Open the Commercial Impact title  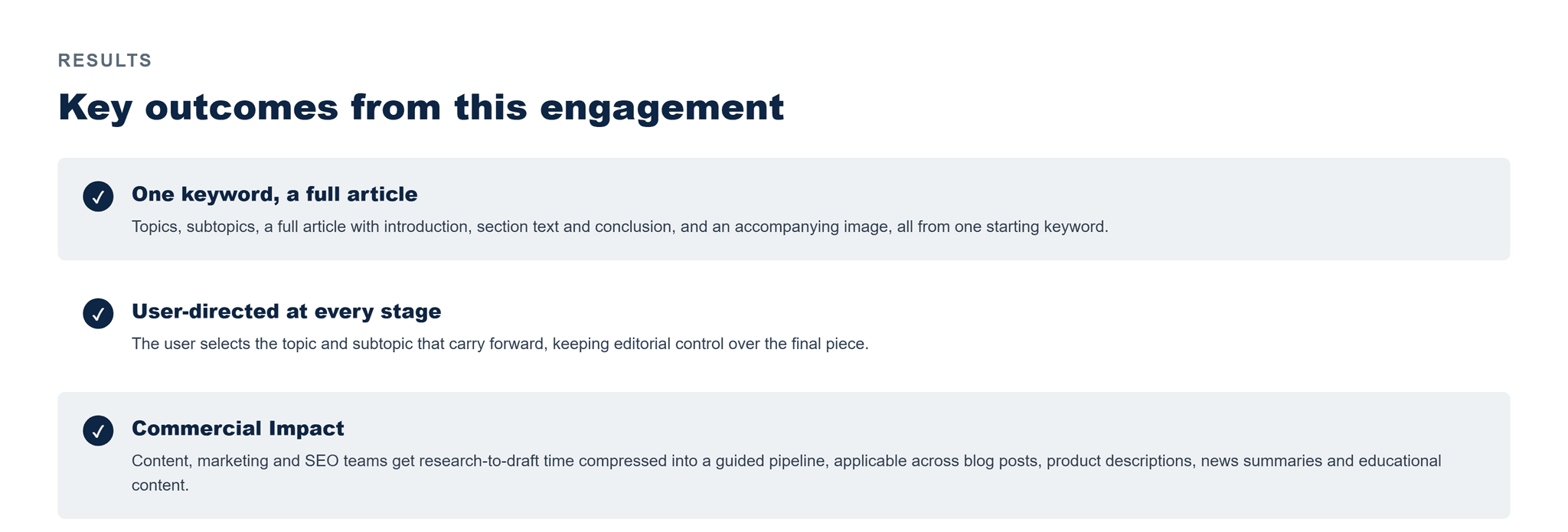click(x=238, y=429)
